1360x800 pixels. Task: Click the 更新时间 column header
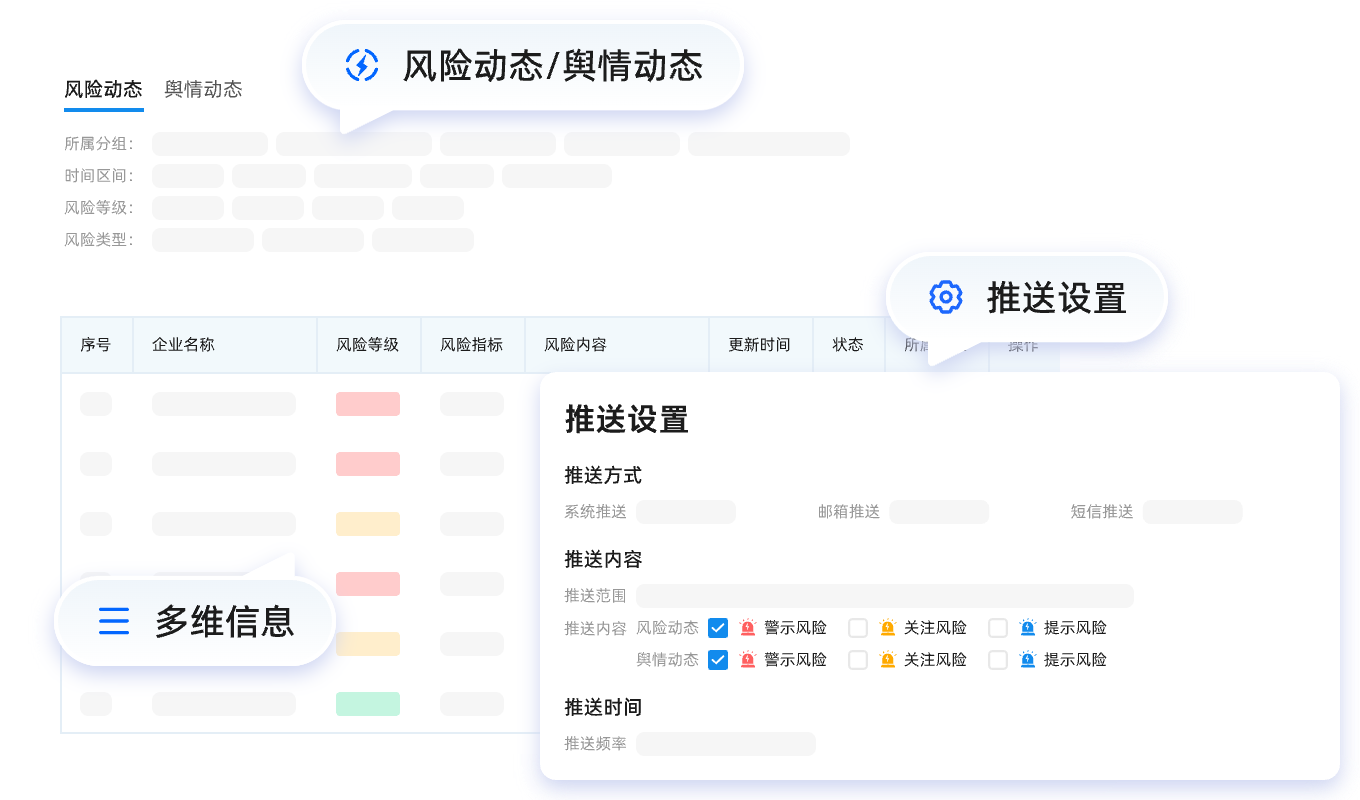(x=759, y=345)
